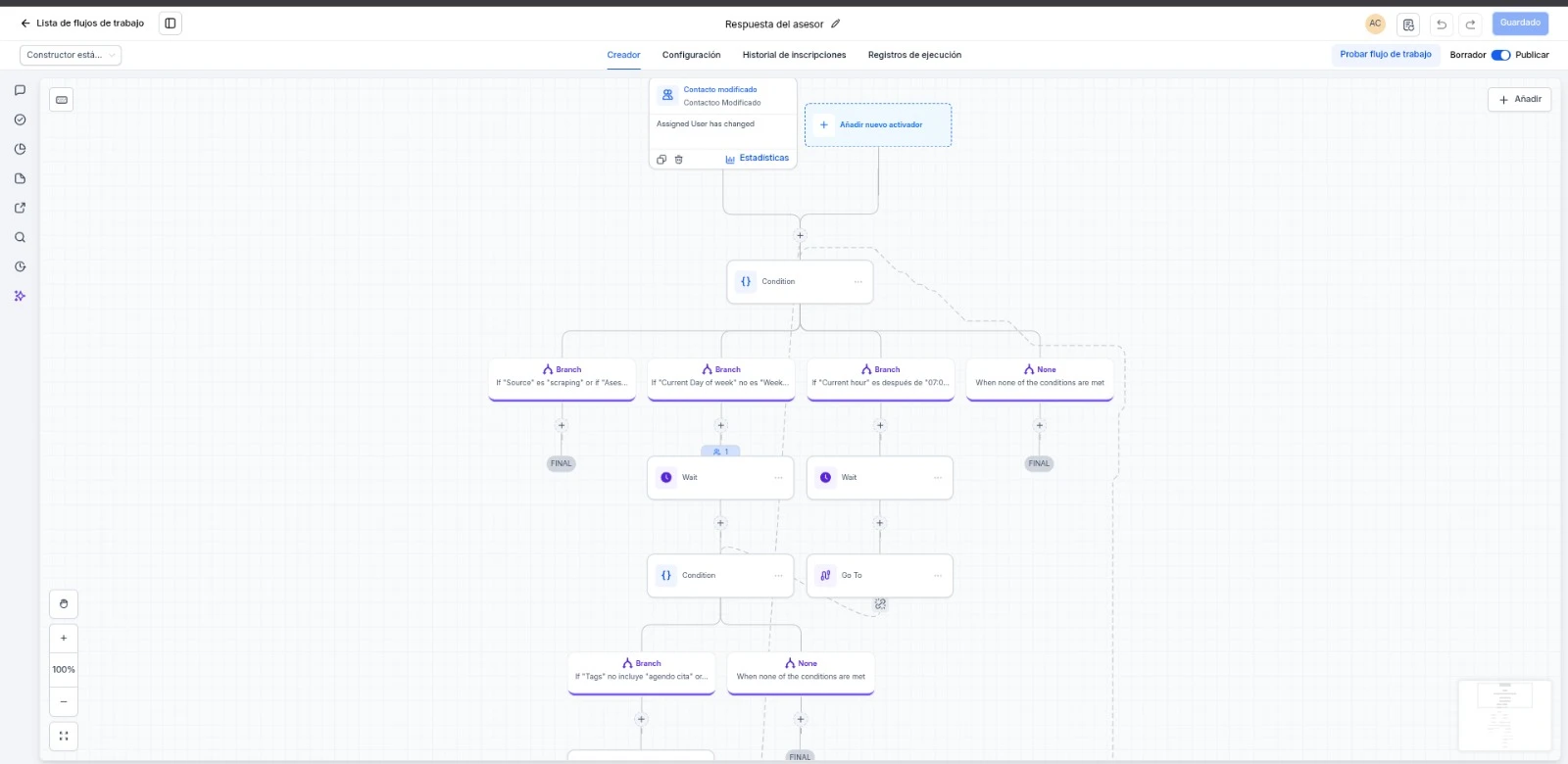This screenshot has height=764, width=1568.
Task: Open the contacts count badge above left Wait
Action: tap(720, 452)
